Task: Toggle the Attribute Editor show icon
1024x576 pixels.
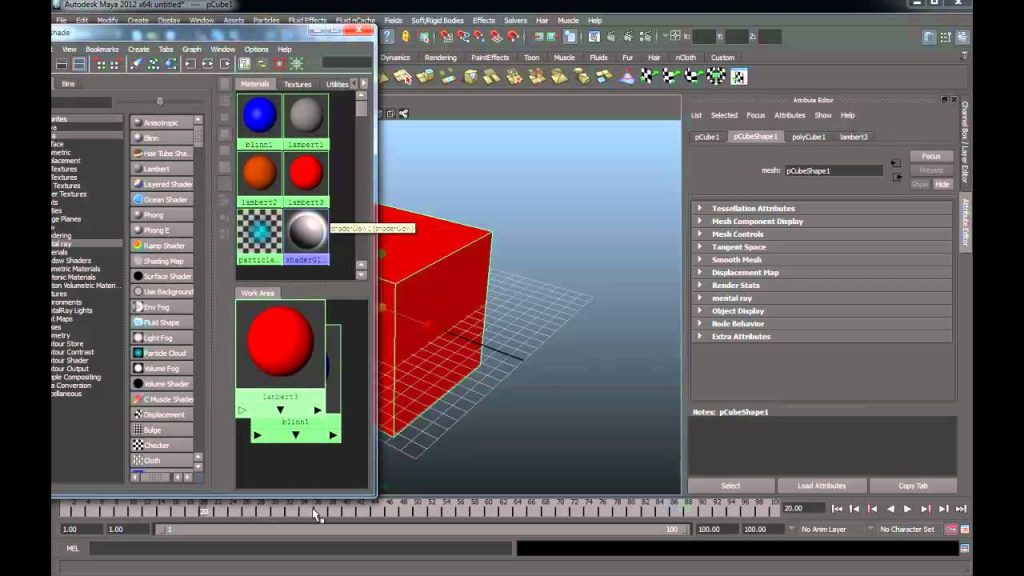Action: (929, 37)
